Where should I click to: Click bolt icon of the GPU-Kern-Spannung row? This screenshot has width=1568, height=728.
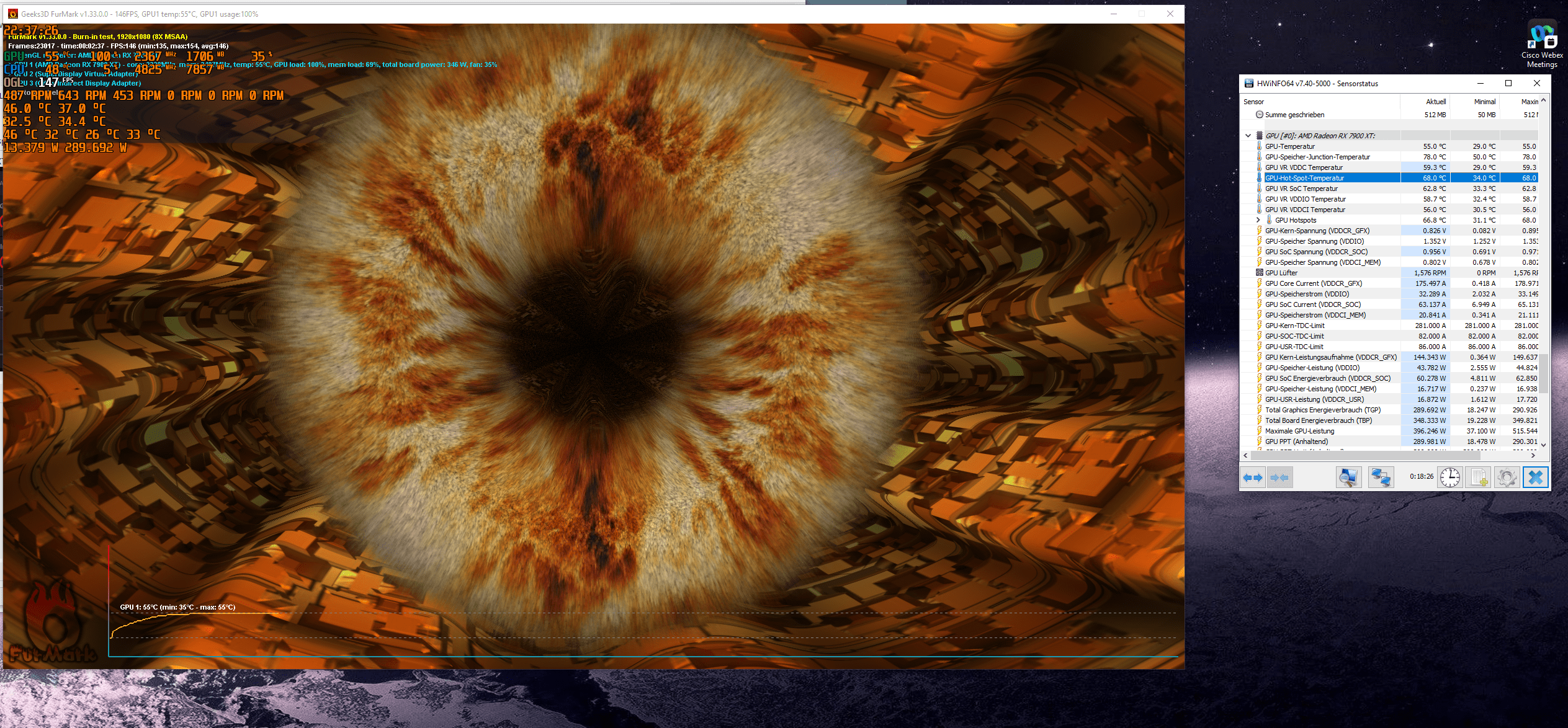[1260, 230]
